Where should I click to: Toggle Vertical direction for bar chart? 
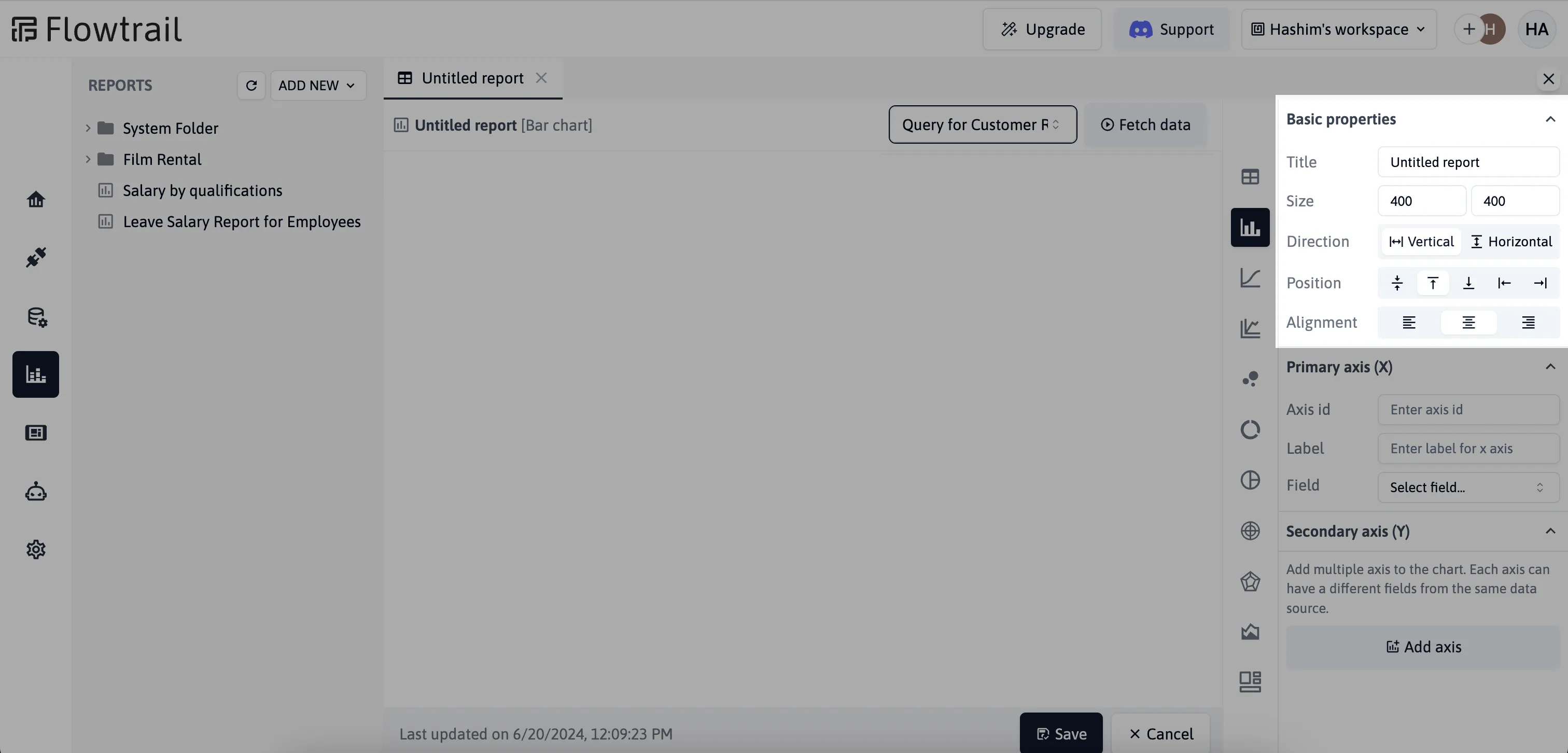[1421, 241]
